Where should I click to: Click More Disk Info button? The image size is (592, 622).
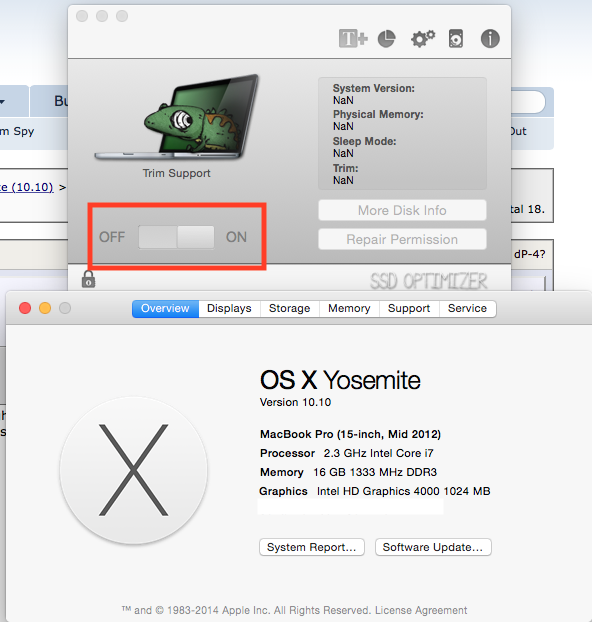pyautogui.click(x=402, y=210)
